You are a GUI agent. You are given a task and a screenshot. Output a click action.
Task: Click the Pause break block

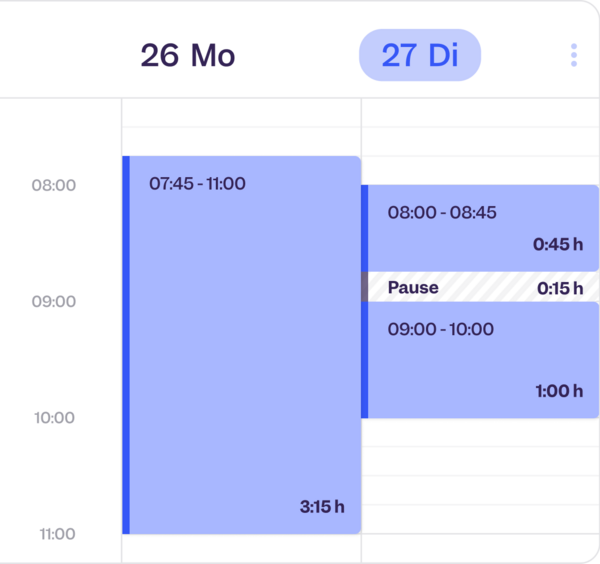click(480, 287)
